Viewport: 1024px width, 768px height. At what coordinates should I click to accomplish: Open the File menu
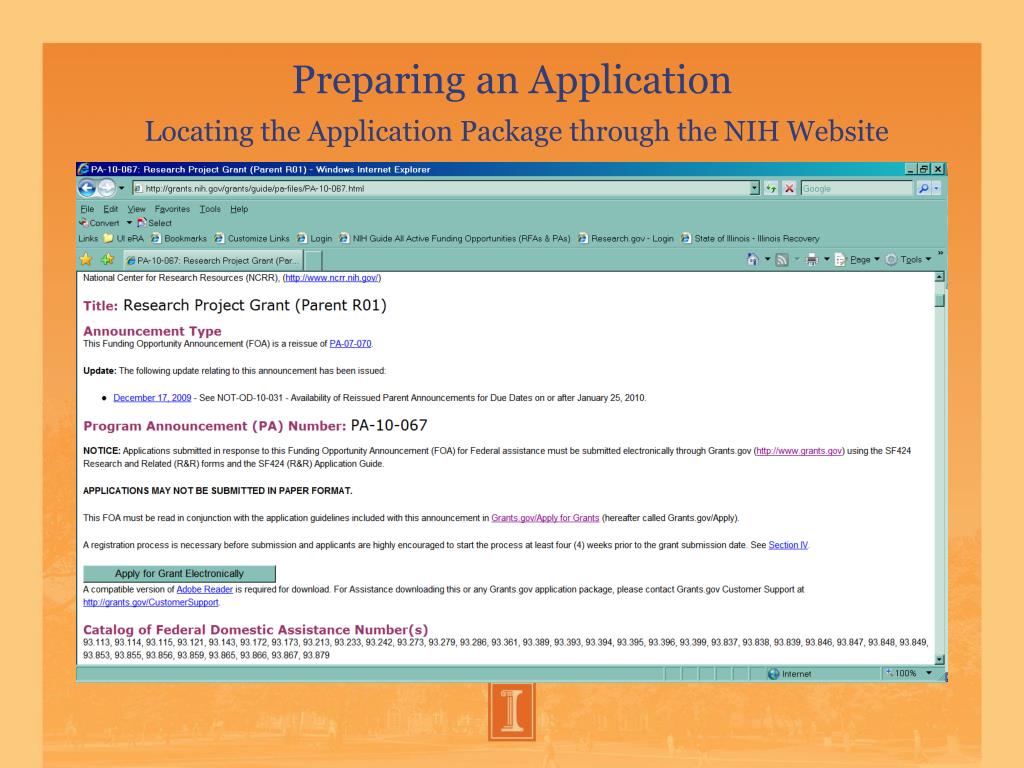(x=87, y=209)
